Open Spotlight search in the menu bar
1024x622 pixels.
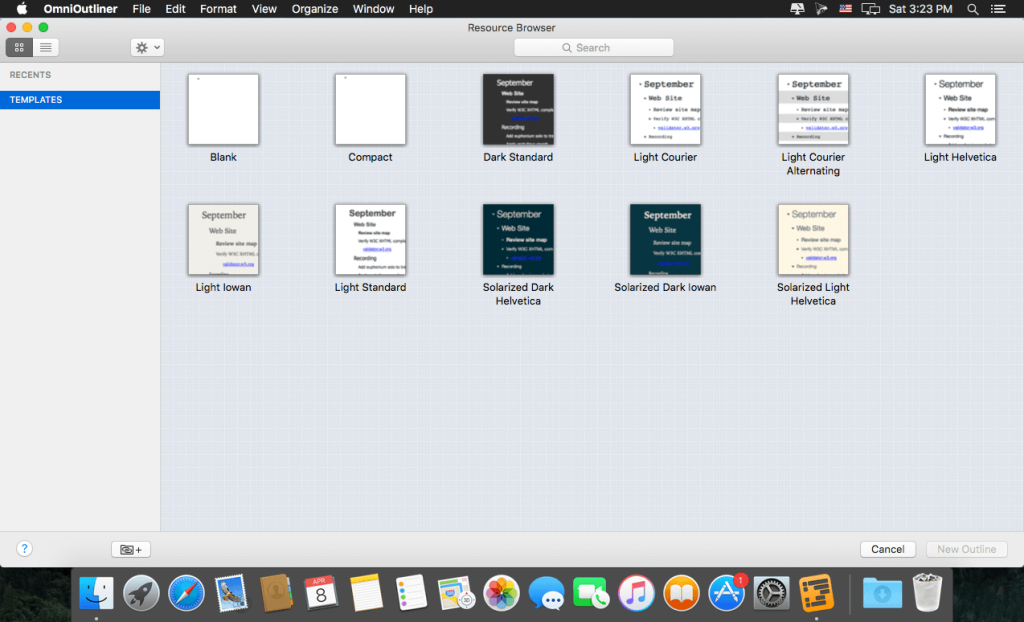[972, 9]
